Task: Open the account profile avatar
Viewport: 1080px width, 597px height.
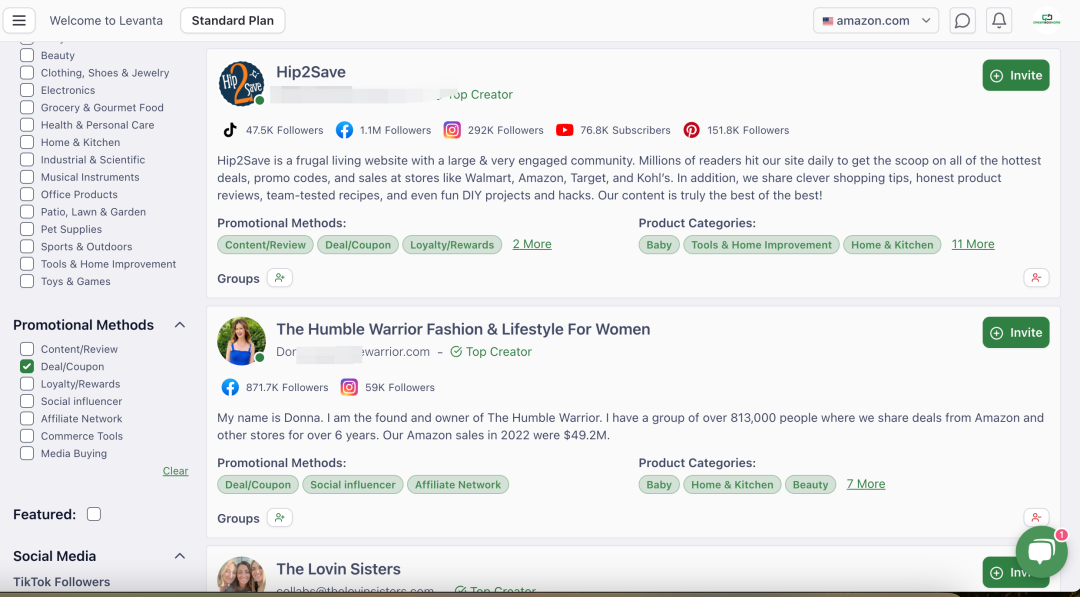Action: click(x=1046, y=20)
